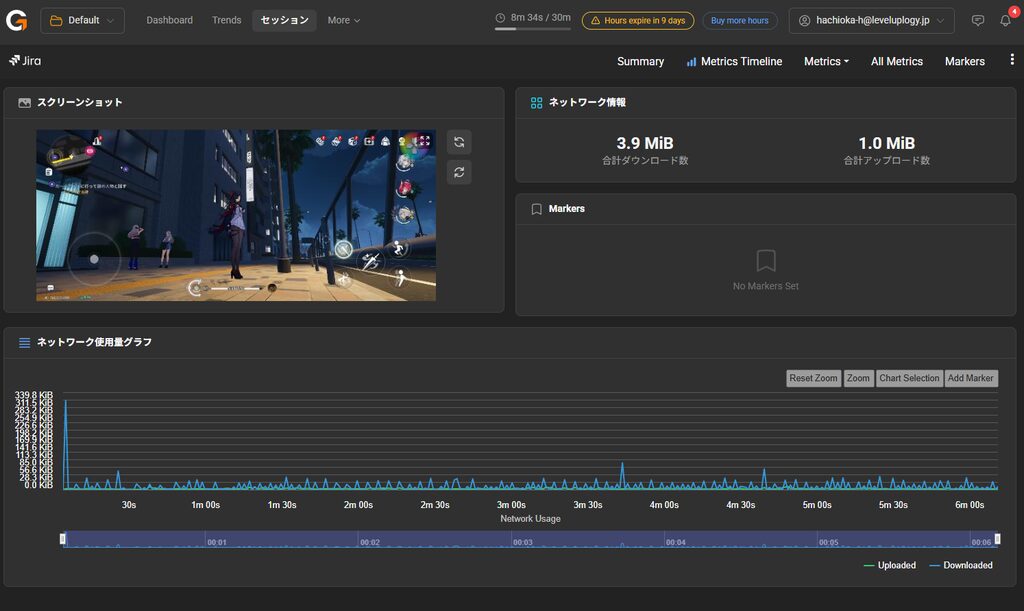Click the Reset Zoom button
Viewport: 1024px width, 611px height.
point(813,379)
